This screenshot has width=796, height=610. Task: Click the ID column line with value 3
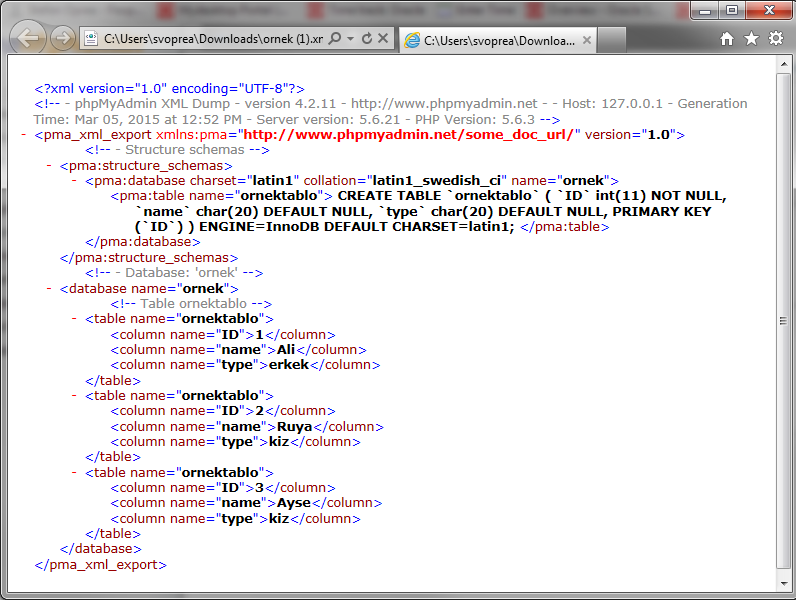223,488
